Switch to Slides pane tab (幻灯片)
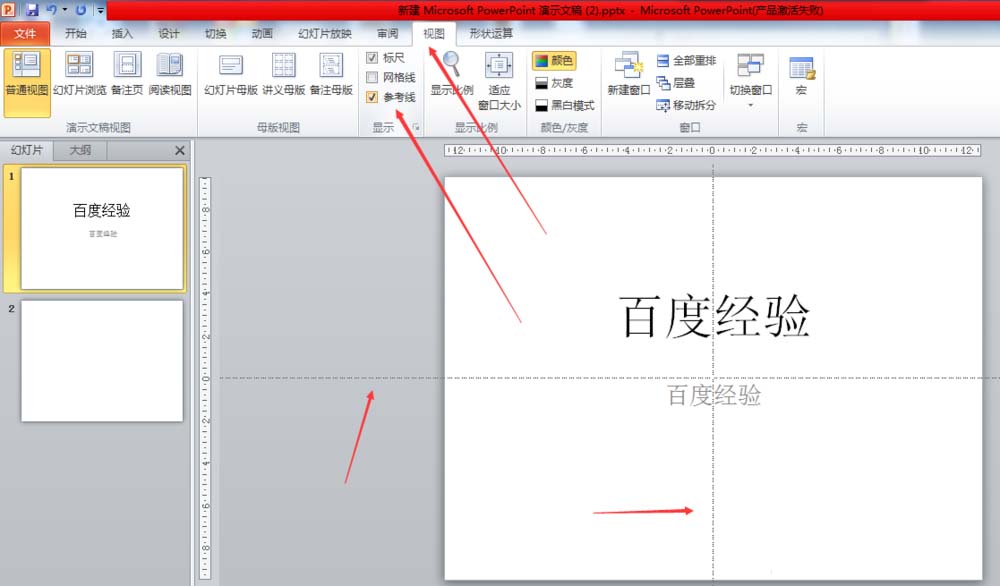 click(27, 150)
